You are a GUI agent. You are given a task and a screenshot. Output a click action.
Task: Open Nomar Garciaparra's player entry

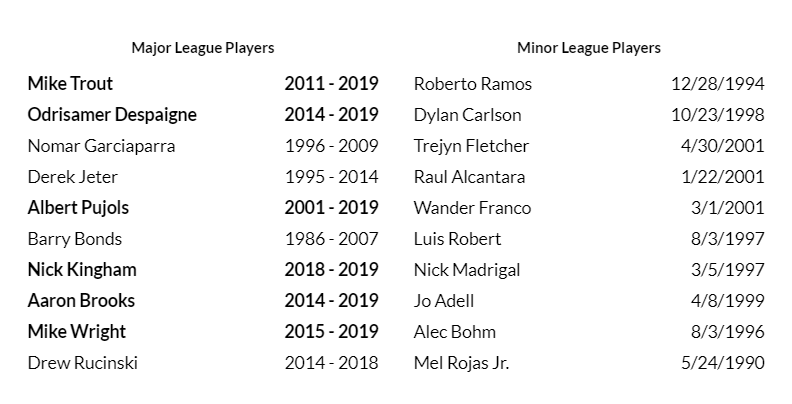pyautogui.click(x=101, y=146)
